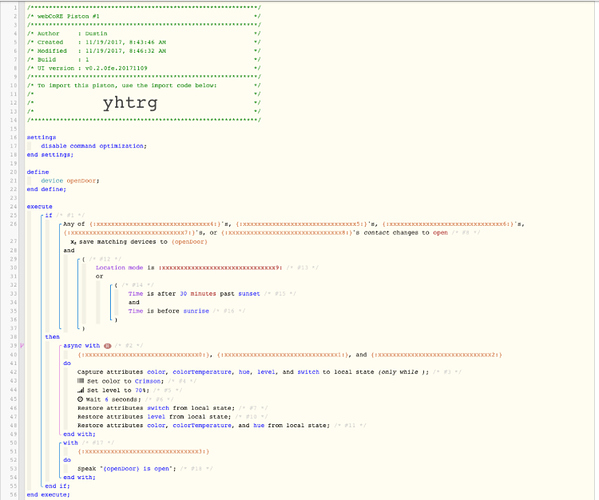Screen dimensions: 599x500
Task: Open the settings block header
Action: [x=41, y=138]
